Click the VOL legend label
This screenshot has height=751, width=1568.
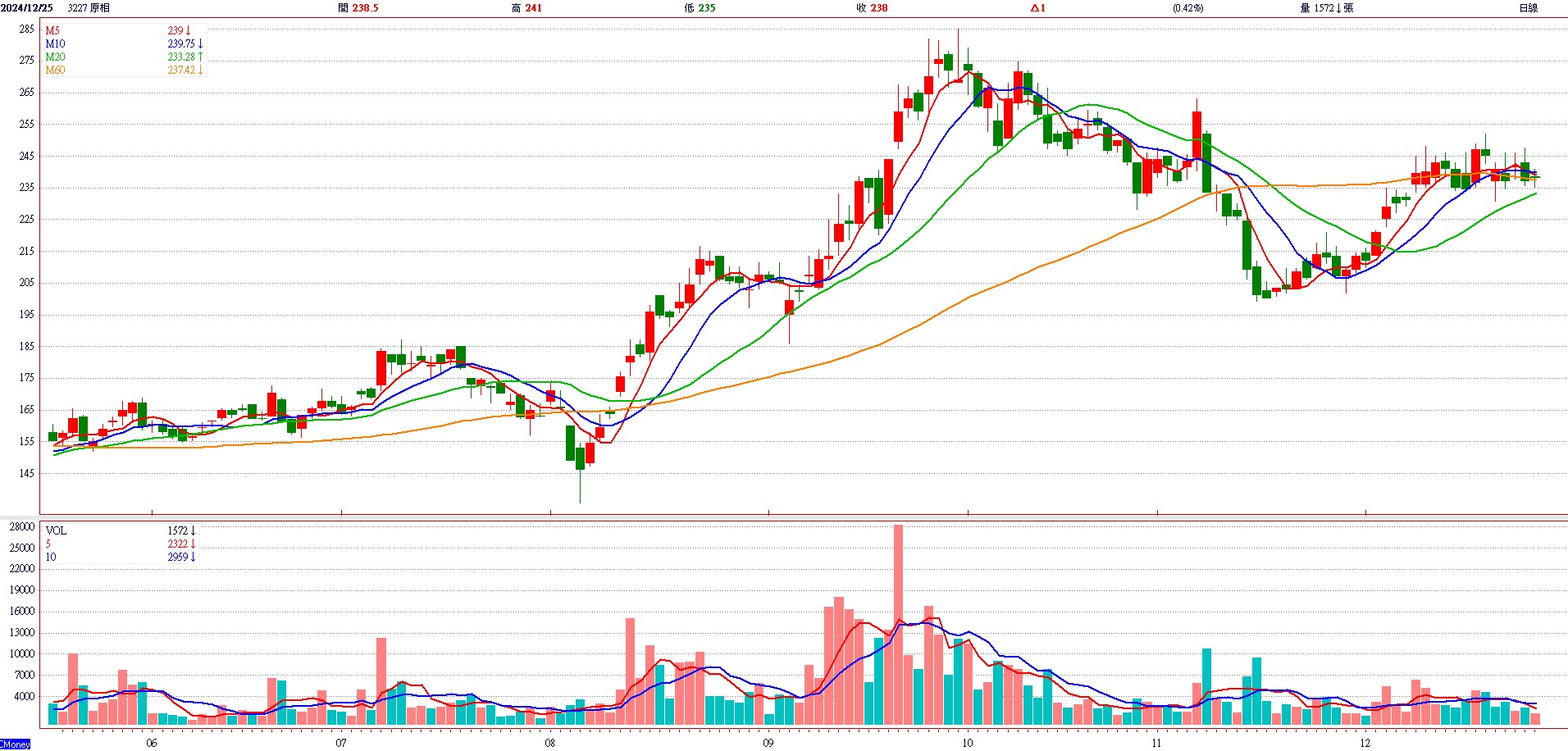[x=56, y=530]
